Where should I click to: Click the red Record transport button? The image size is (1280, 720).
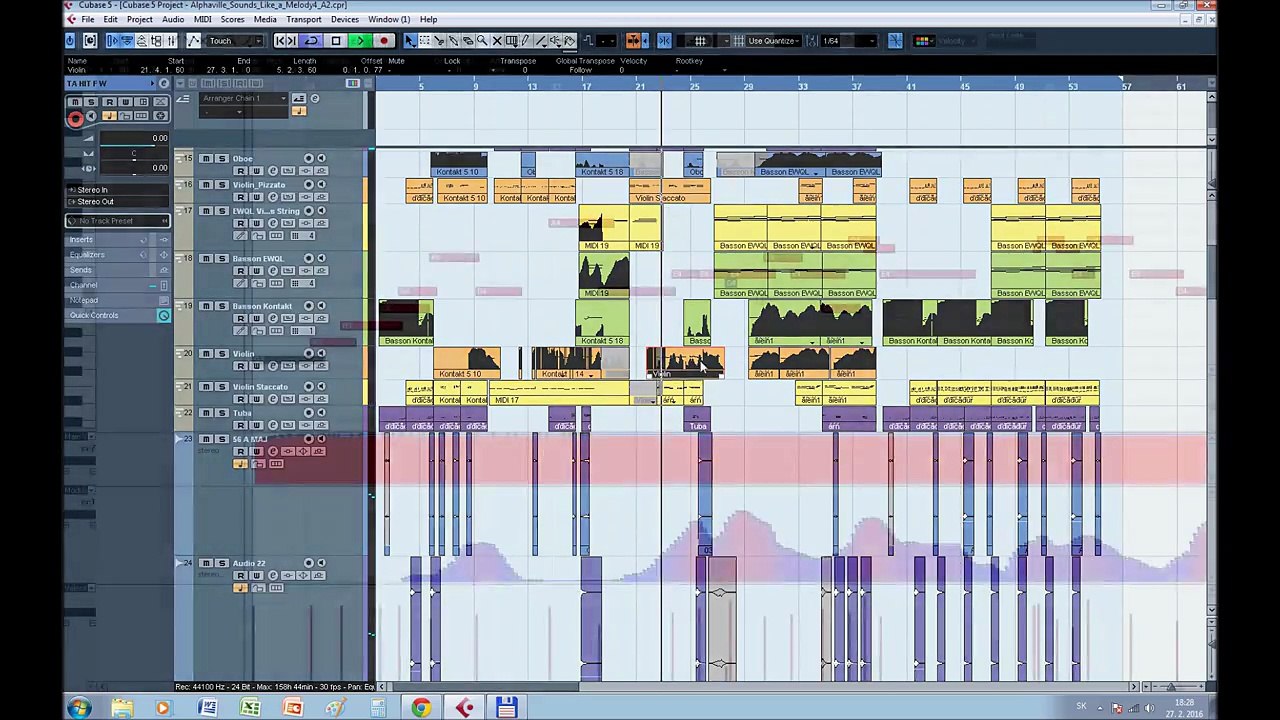[x=384, y=41]
